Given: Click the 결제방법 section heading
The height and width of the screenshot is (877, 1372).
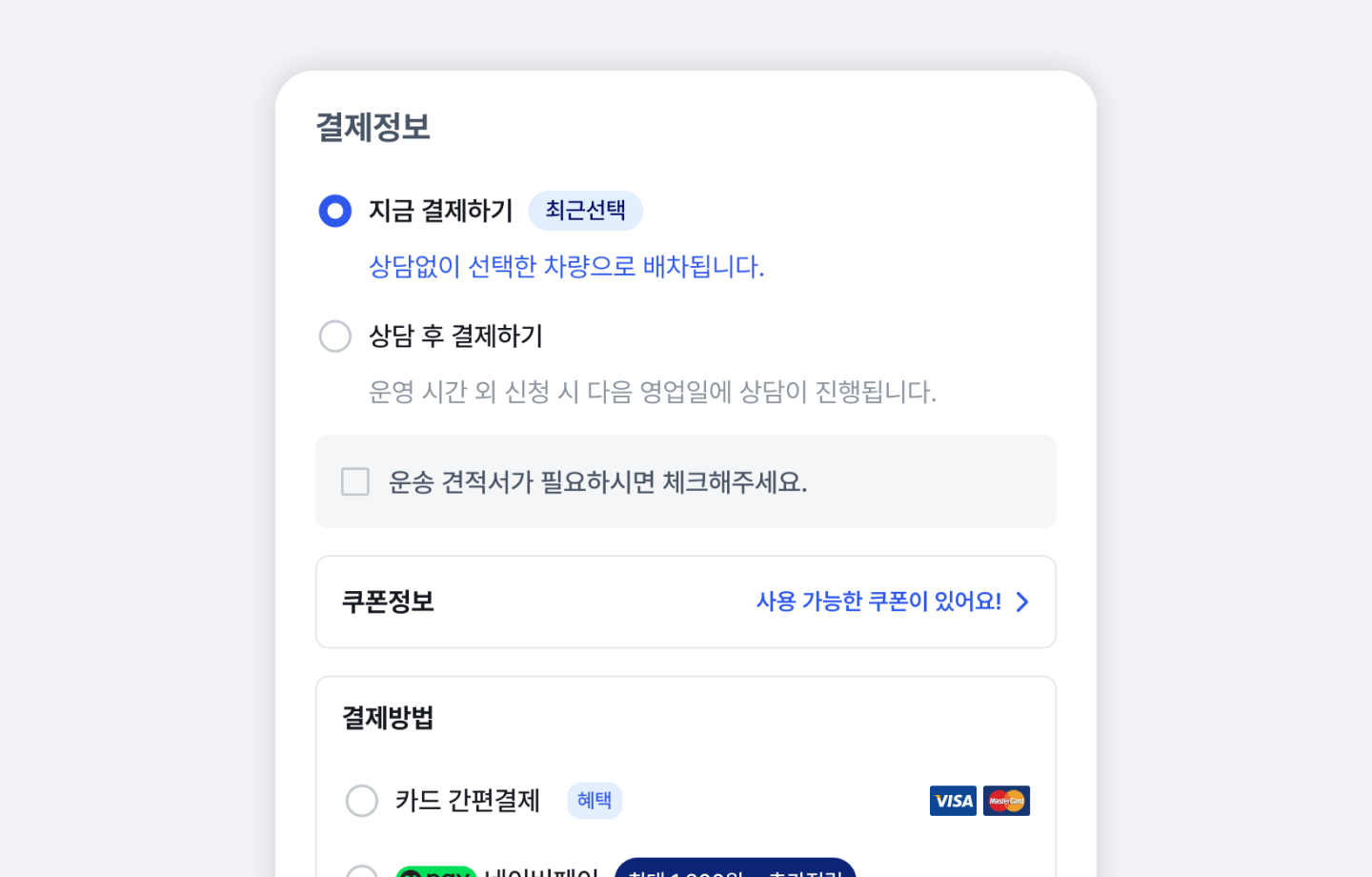Looking at the screenshot, I should click(x=388, y=718).
